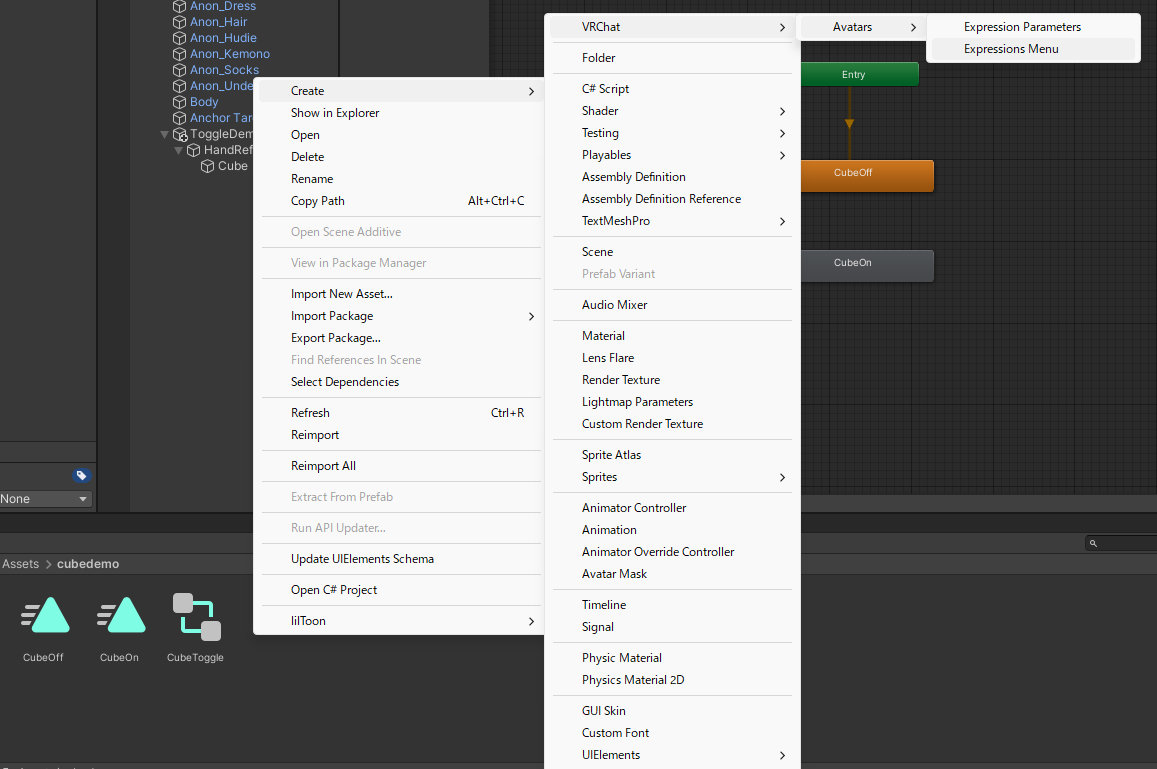Select the Entry node in the Animator graph

tap(860, 75)
